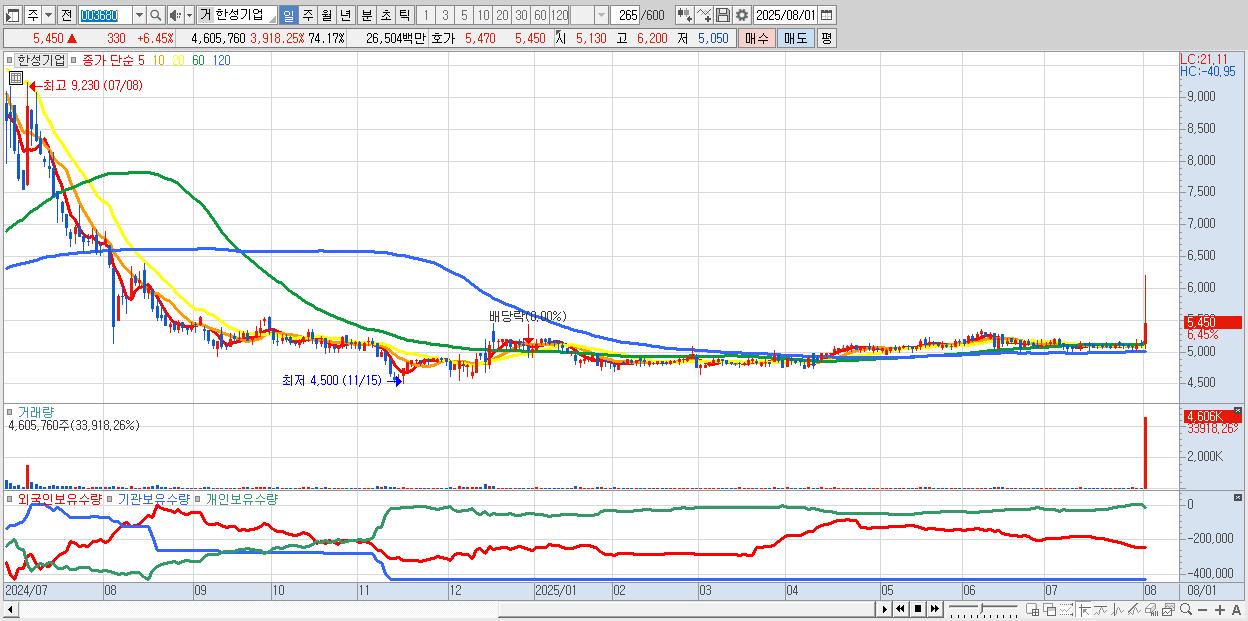Viewport: 1248px width, 621px height.
Task: Click the trend line drawing icon in bottom bar
Action: [x=1134, y=609]
